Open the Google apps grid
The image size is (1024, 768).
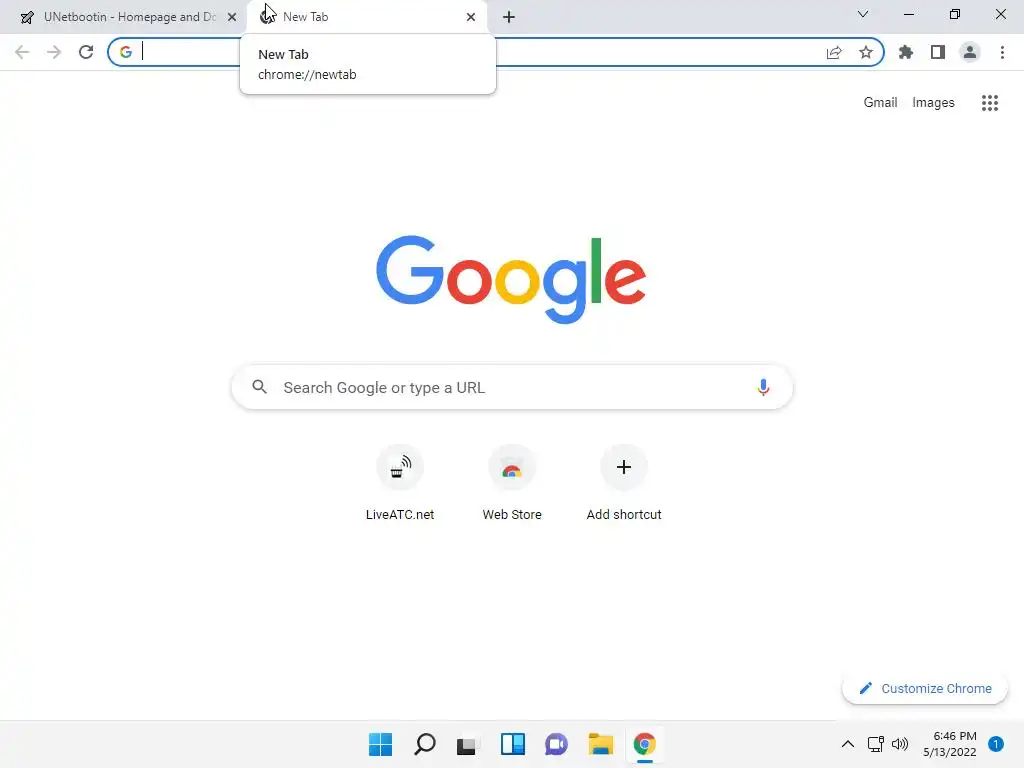990,103
